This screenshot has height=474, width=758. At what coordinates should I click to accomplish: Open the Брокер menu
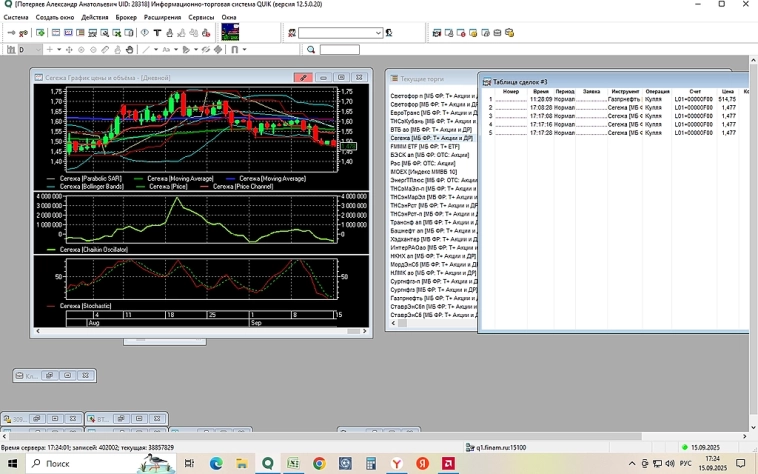click(126, 17)
